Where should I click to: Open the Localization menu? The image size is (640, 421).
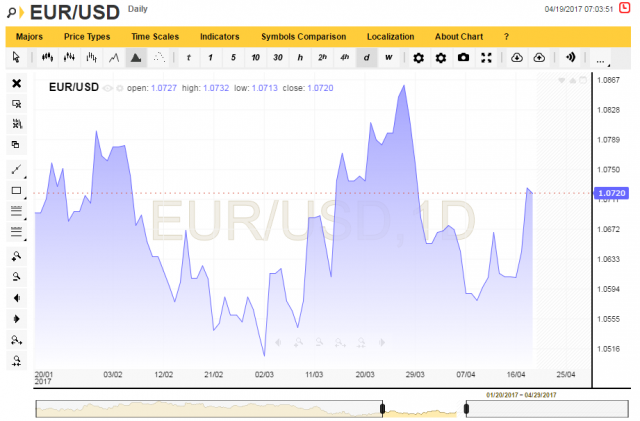pos(391,37)
